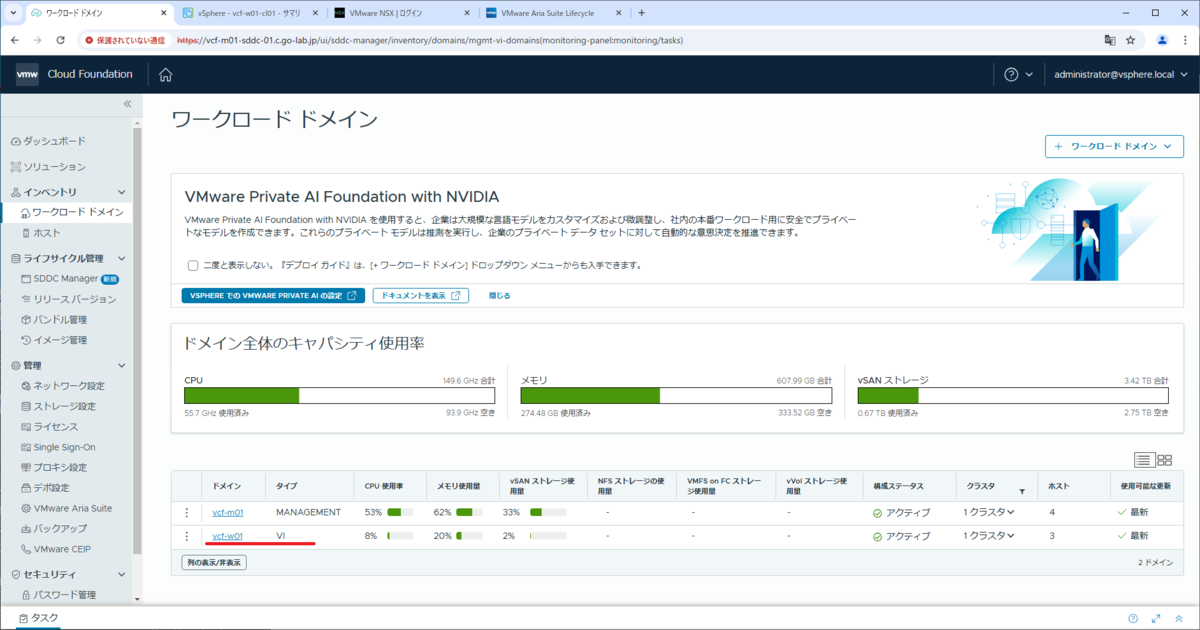The width and height of the screenshot is (1200, 630).
Task: Open イメージ管理 in the sidebar
Action: (x=54, y=340)
